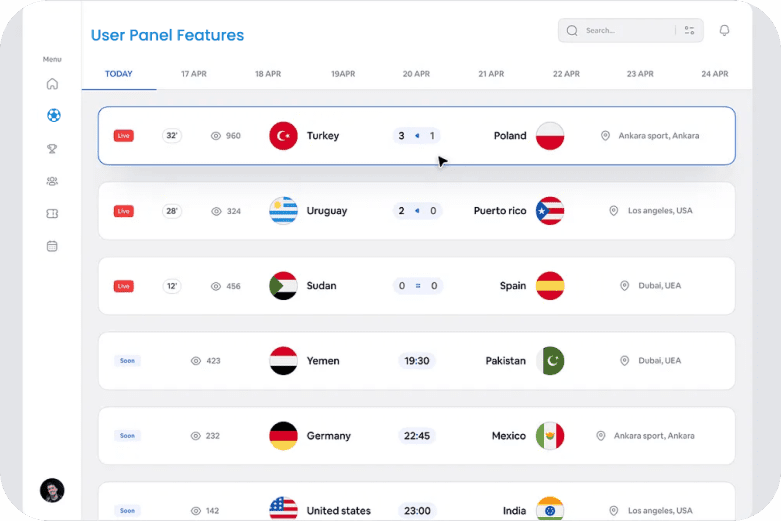The image size is (781, 521).
Task: Click the User Panel Features heading
Action: click(x=167, y=35)
